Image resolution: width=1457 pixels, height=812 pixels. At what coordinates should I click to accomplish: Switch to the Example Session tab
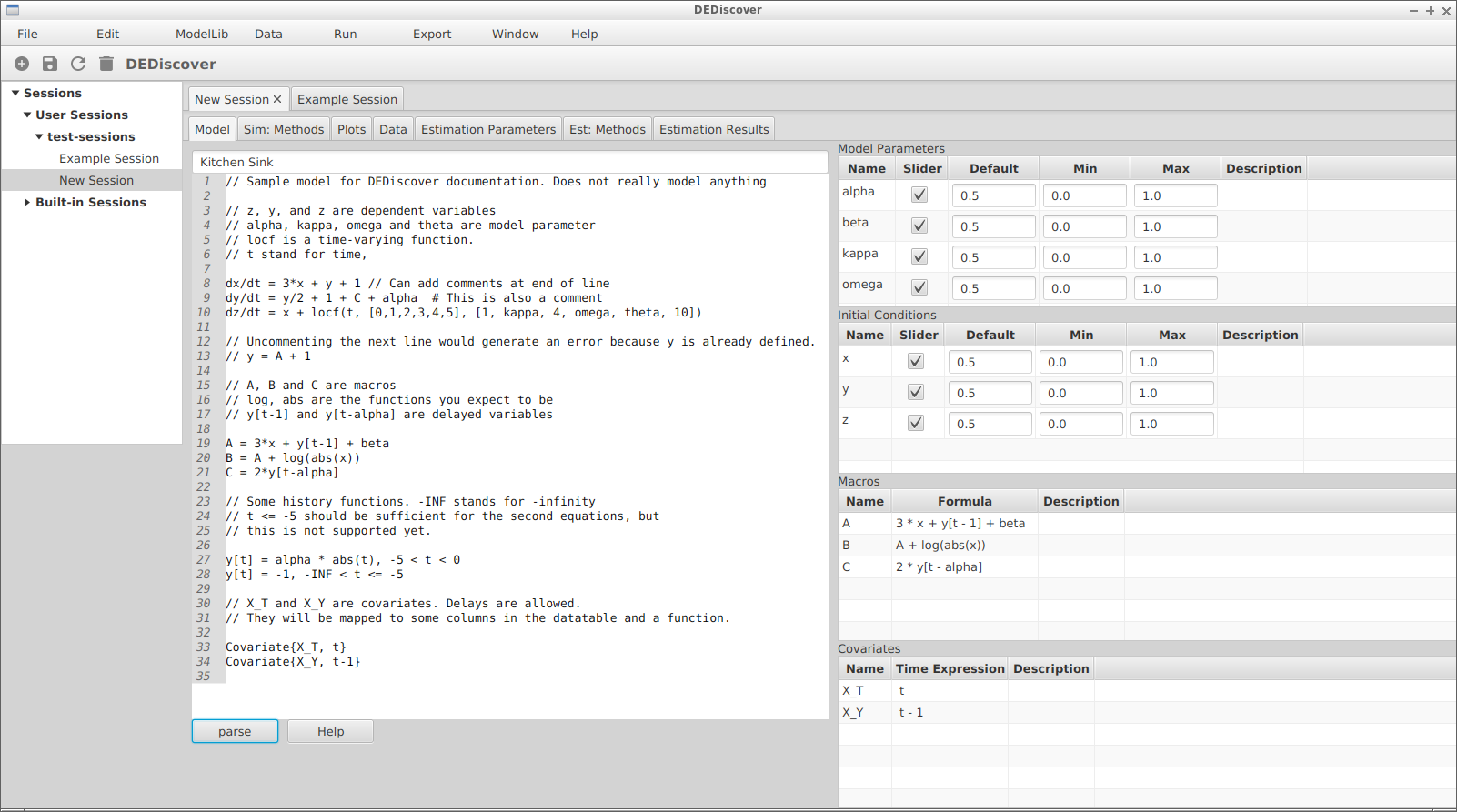[347, 99]
